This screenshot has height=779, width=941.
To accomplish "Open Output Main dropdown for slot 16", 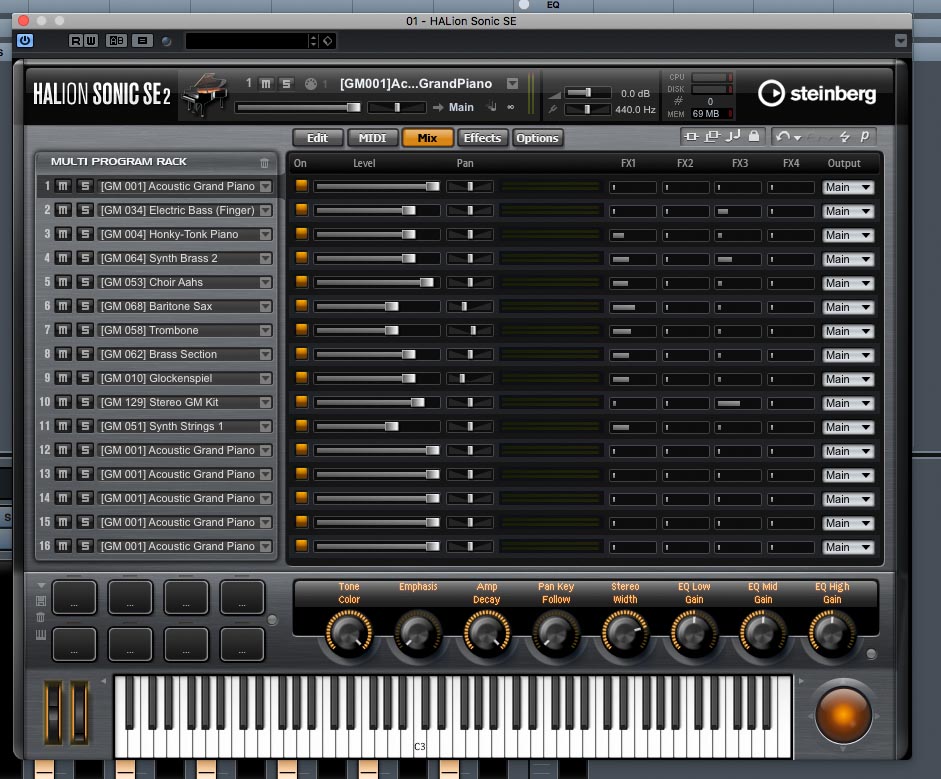I will click(x=848, y=547).
